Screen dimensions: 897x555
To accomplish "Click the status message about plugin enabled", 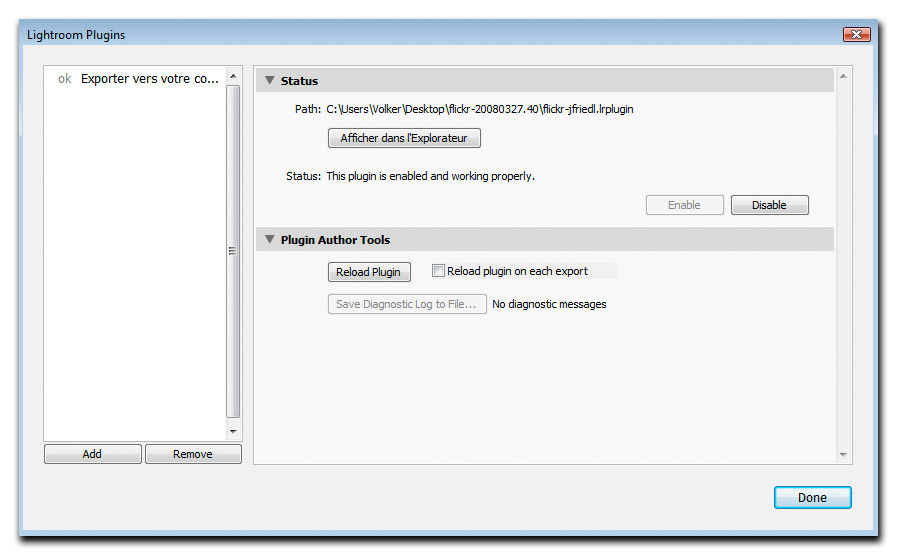I will coord(430,176).
